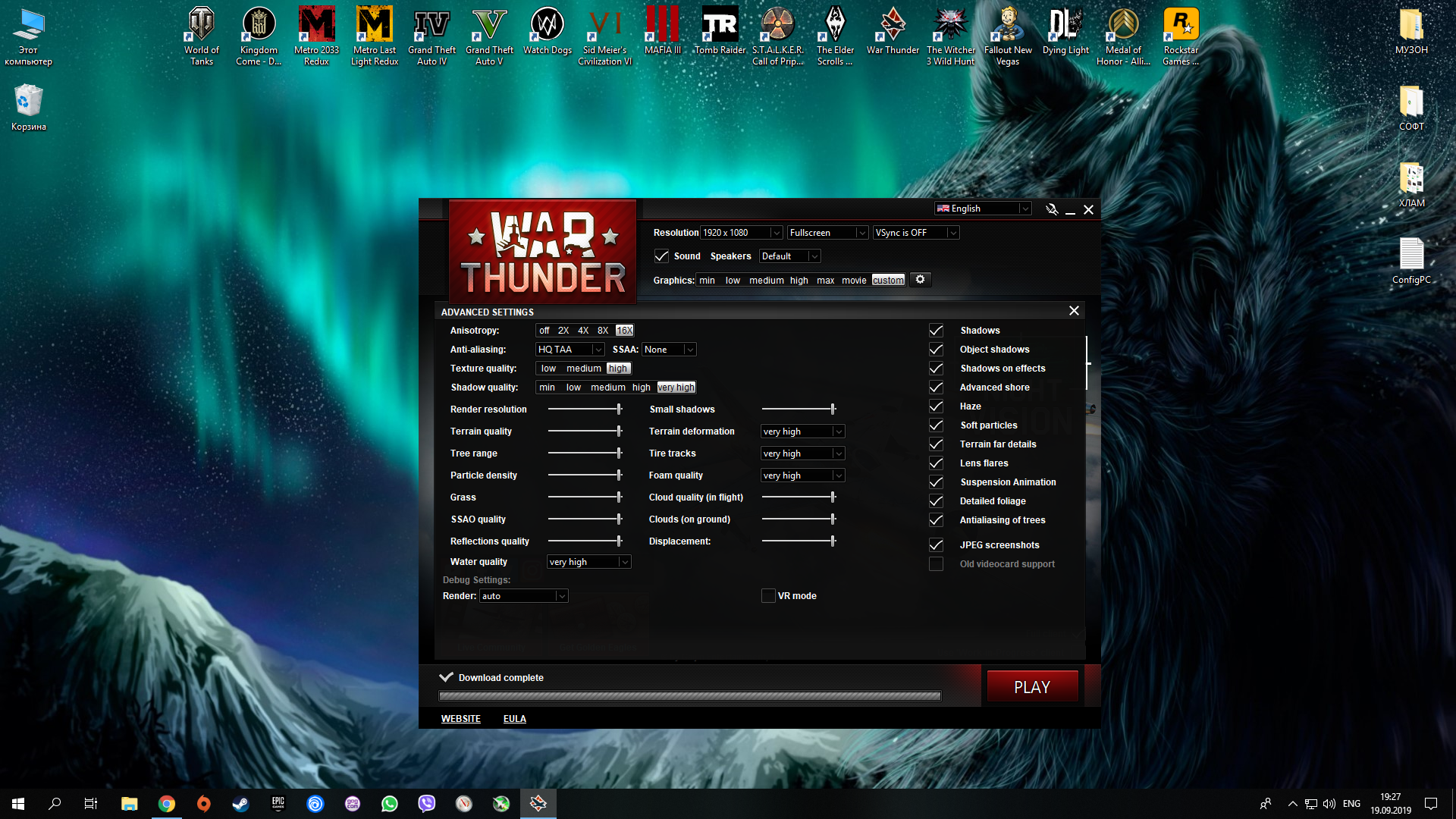Toggle Shadows on effects checkbox
Screen dimensions: 1456x819
[936, 369]
